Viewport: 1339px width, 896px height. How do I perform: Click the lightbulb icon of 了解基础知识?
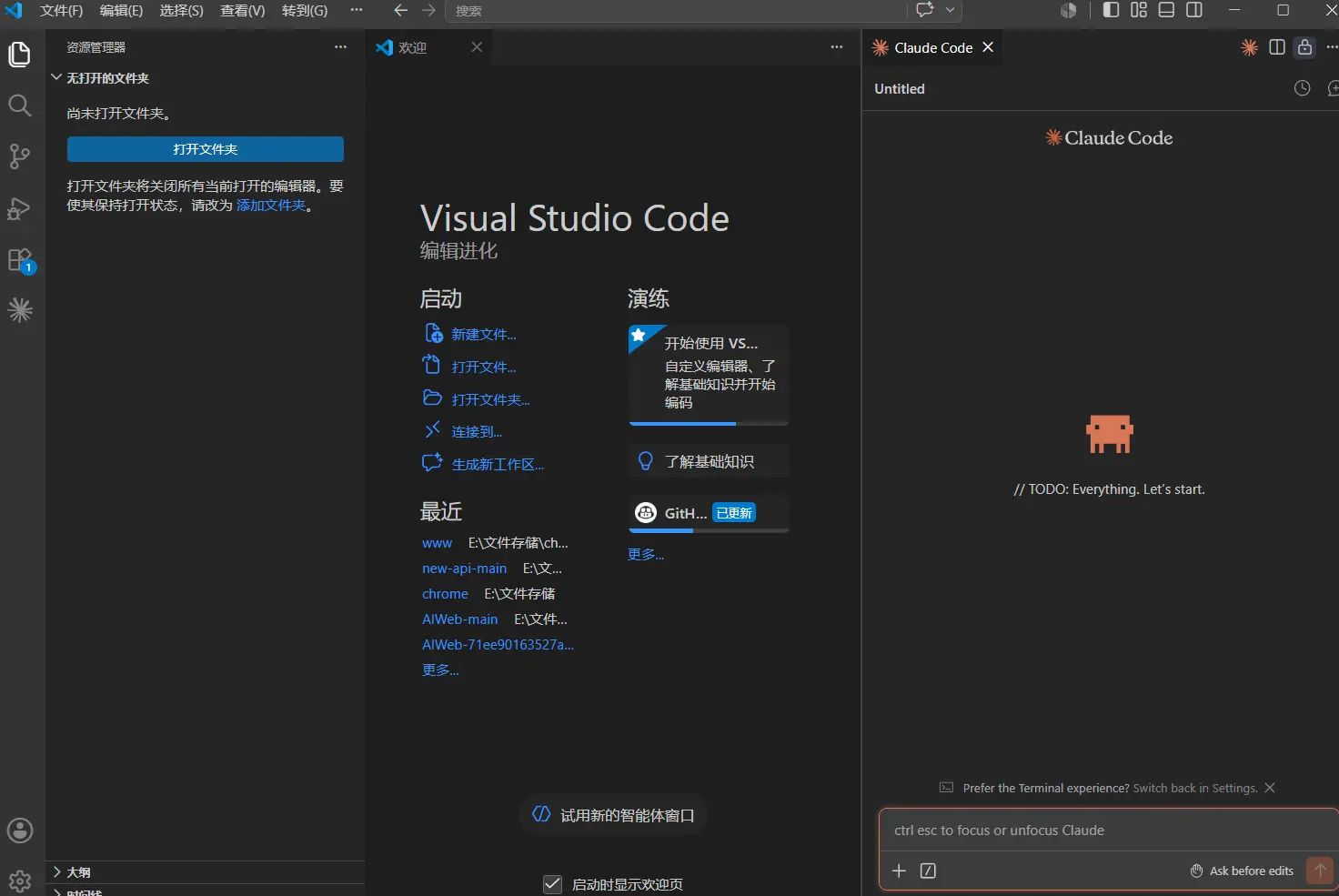(x=646, y=461)
